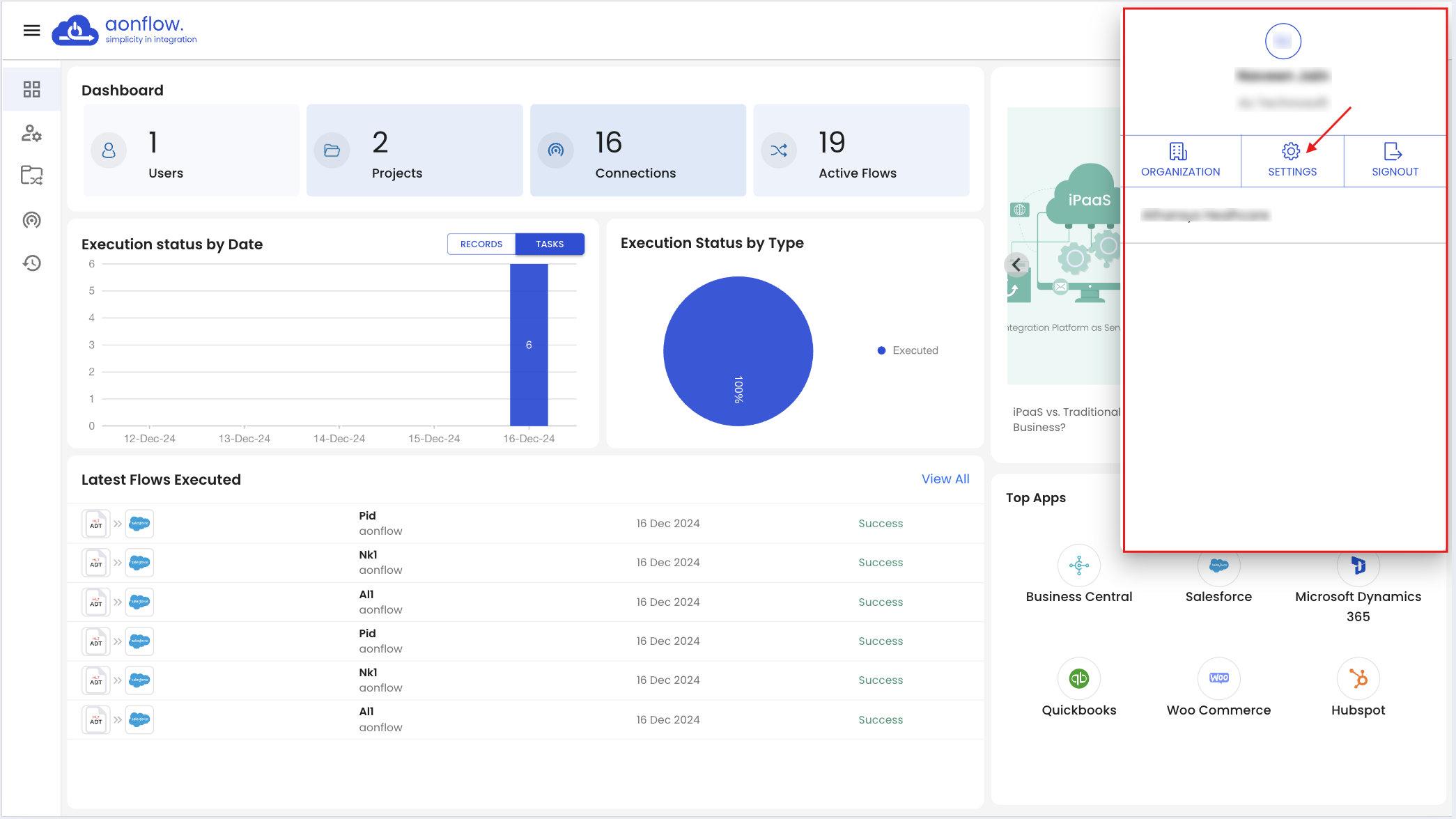The height and width of the screenshot is (819, 1456).
Task: Open the hamburger menu
Action: tap(31, 31)
